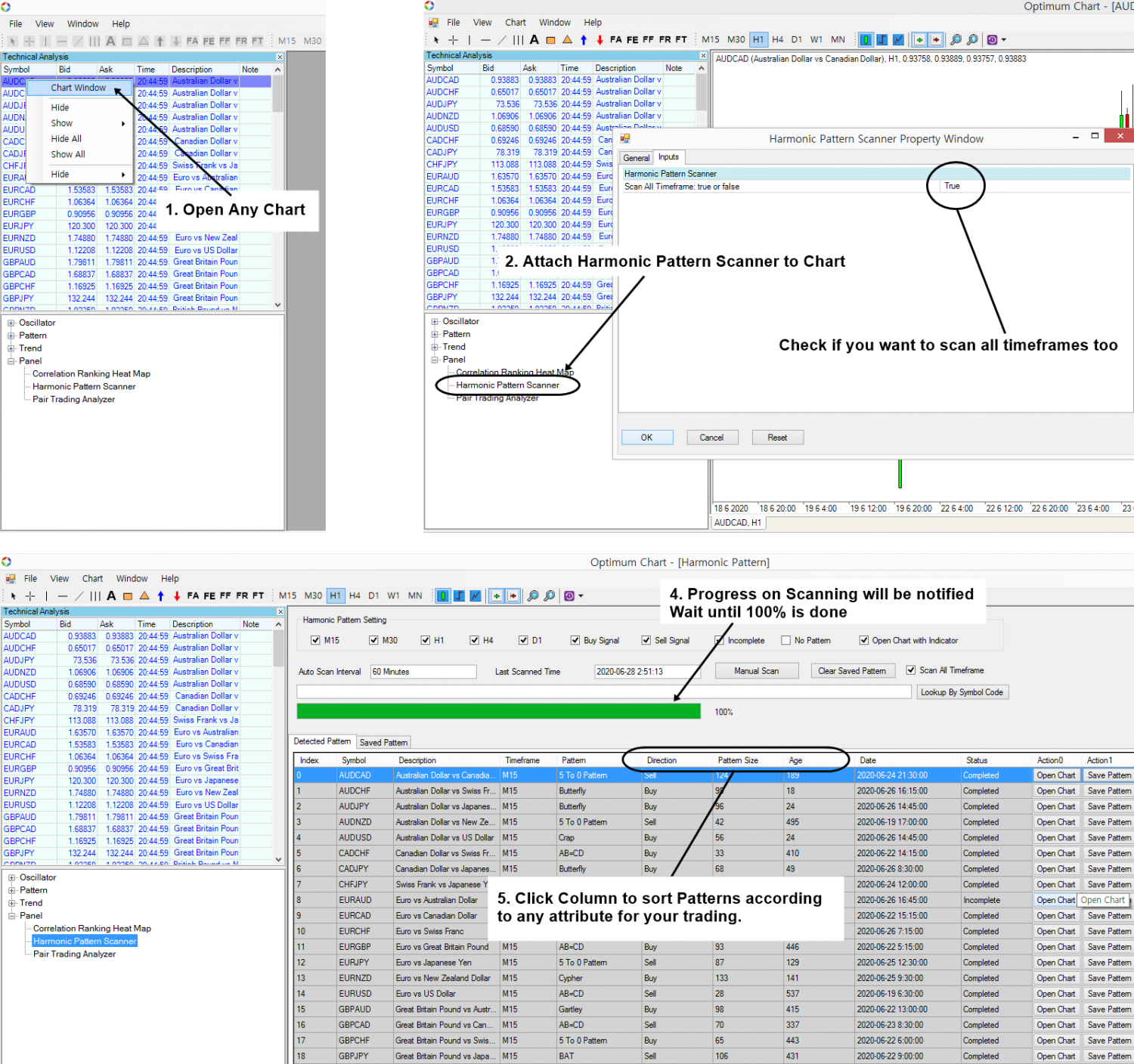Pick the rectangle drawing tool
The width and height of the screenshot is (1134, 1064).
[x=128, y=595]
